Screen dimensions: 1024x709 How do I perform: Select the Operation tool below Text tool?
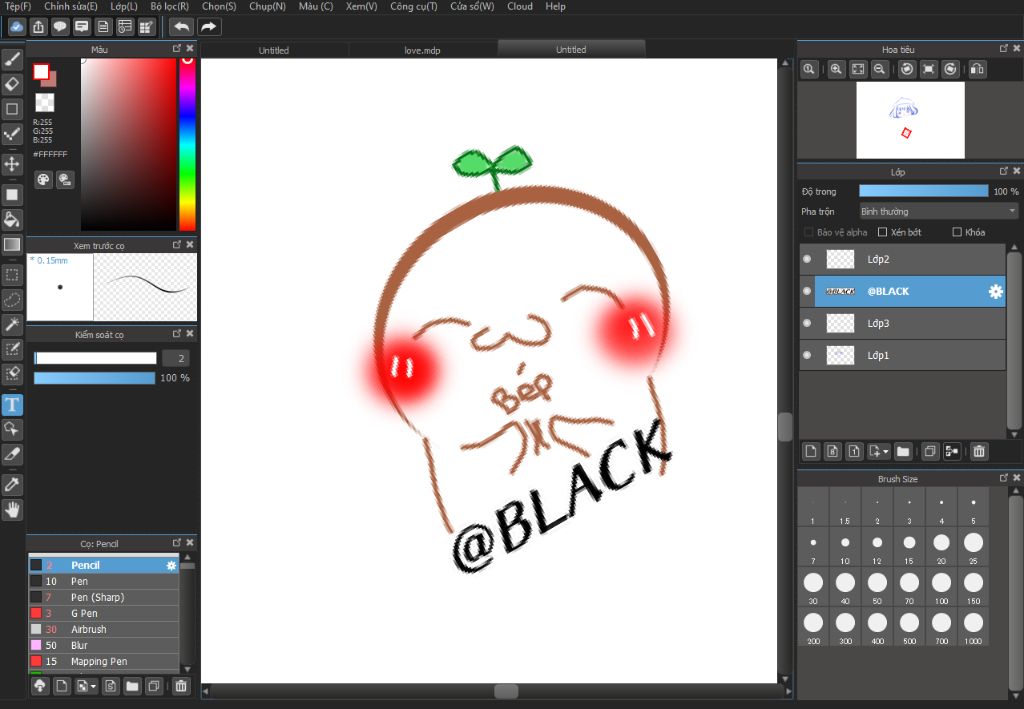(12, 429)
